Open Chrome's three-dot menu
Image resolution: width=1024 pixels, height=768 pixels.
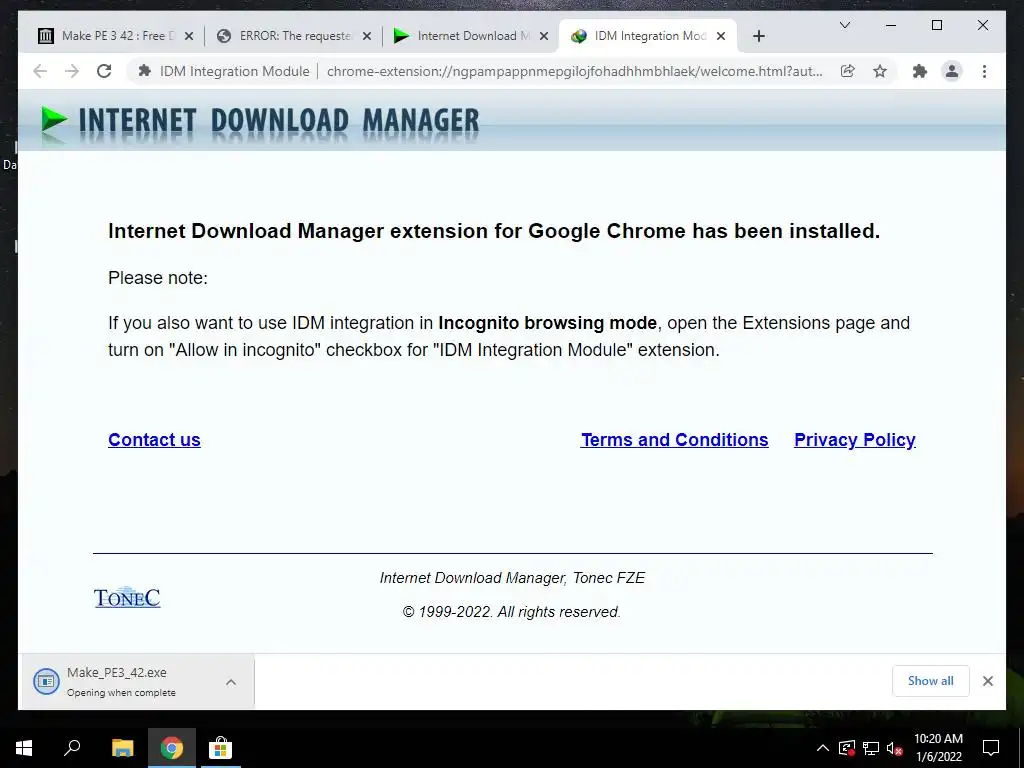tap(984, 71)
